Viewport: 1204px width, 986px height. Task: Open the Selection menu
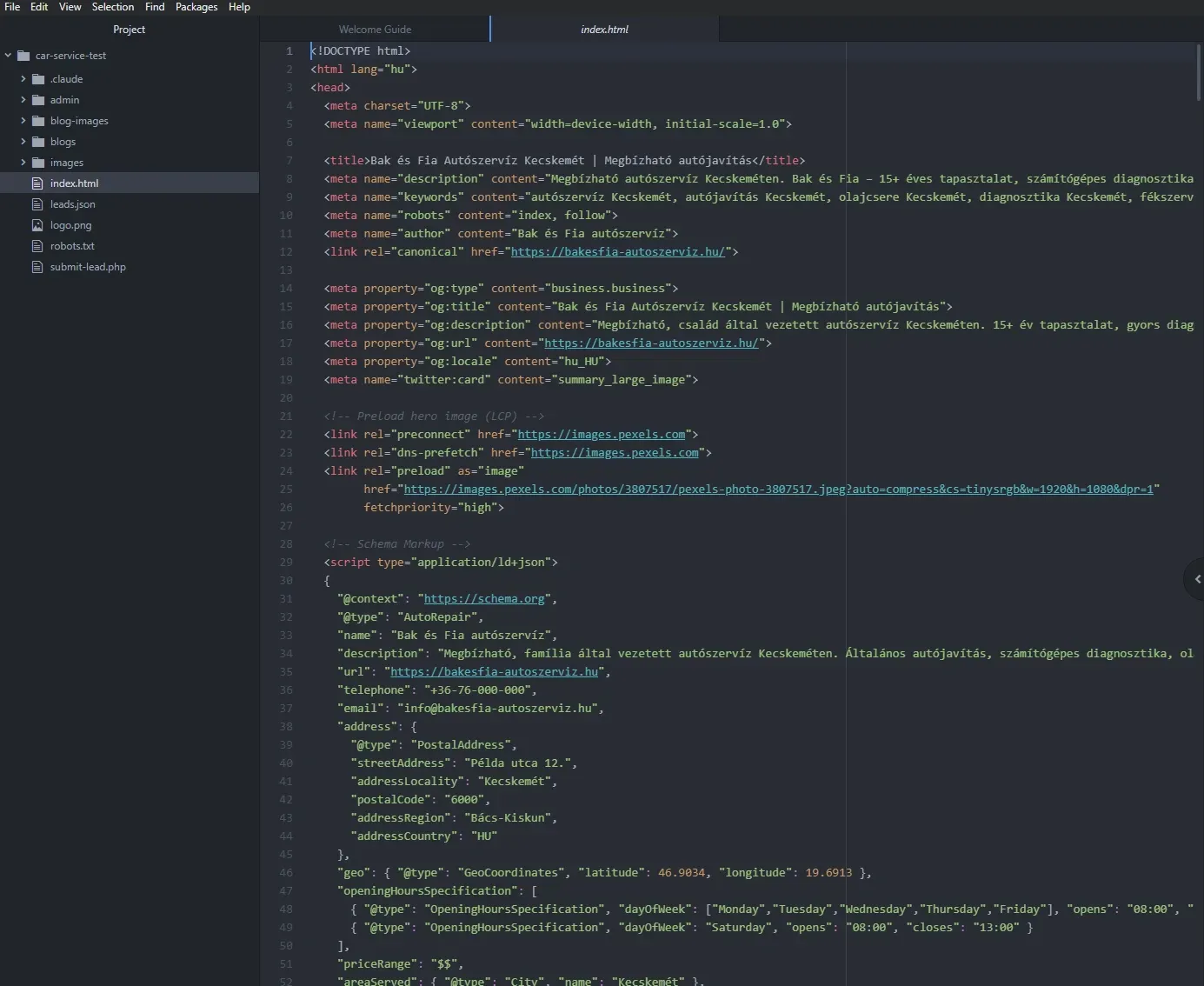coord(113,7)
